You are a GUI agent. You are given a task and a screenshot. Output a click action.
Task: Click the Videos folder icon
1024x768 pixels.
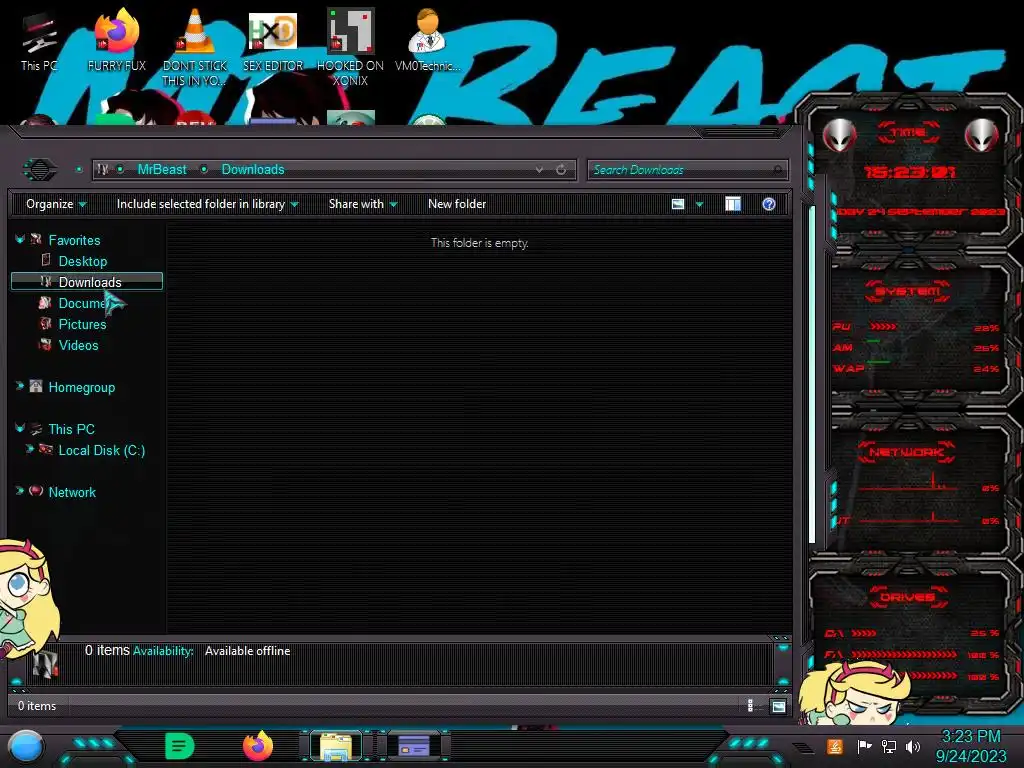coord(46,344)
